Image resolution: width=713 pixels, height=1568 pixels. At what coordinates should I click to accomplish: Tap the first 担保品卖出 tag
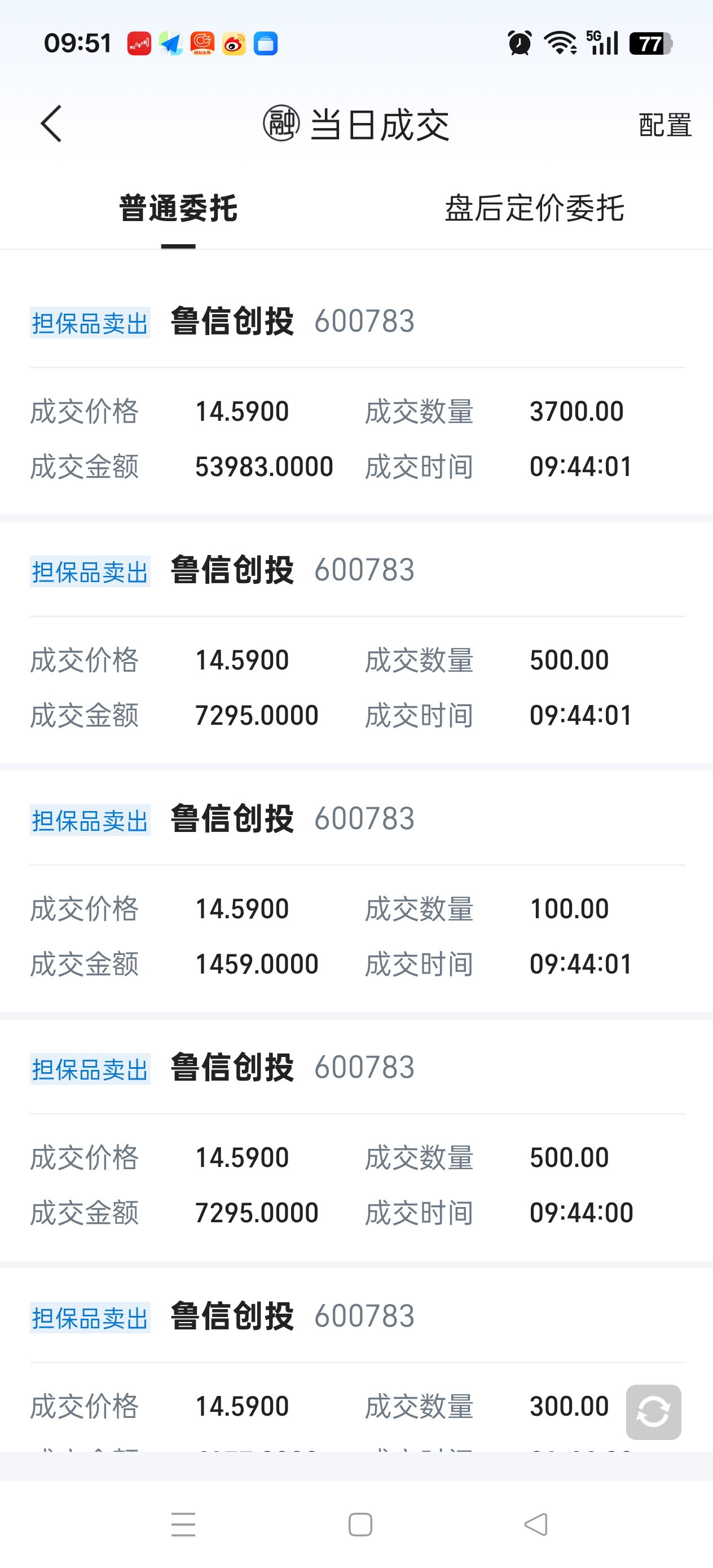(90, 323)
